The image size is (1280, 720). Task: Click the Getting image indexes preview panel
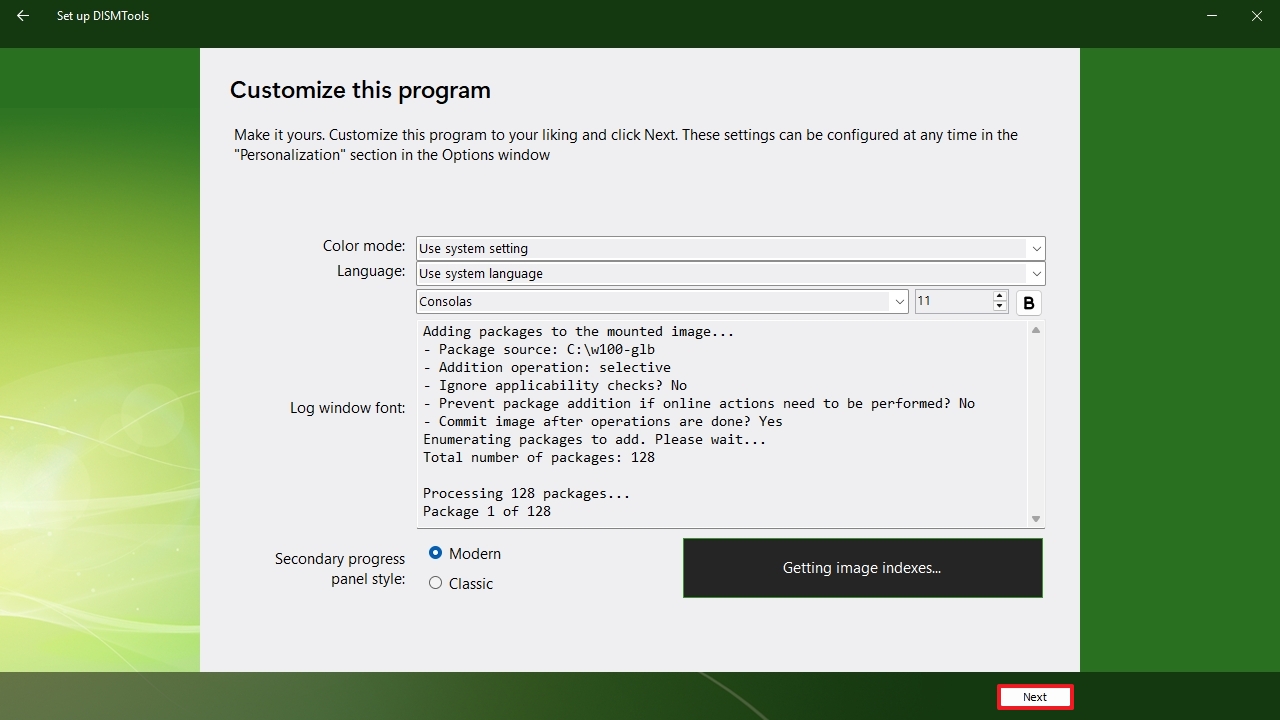(x=862, y=568)
